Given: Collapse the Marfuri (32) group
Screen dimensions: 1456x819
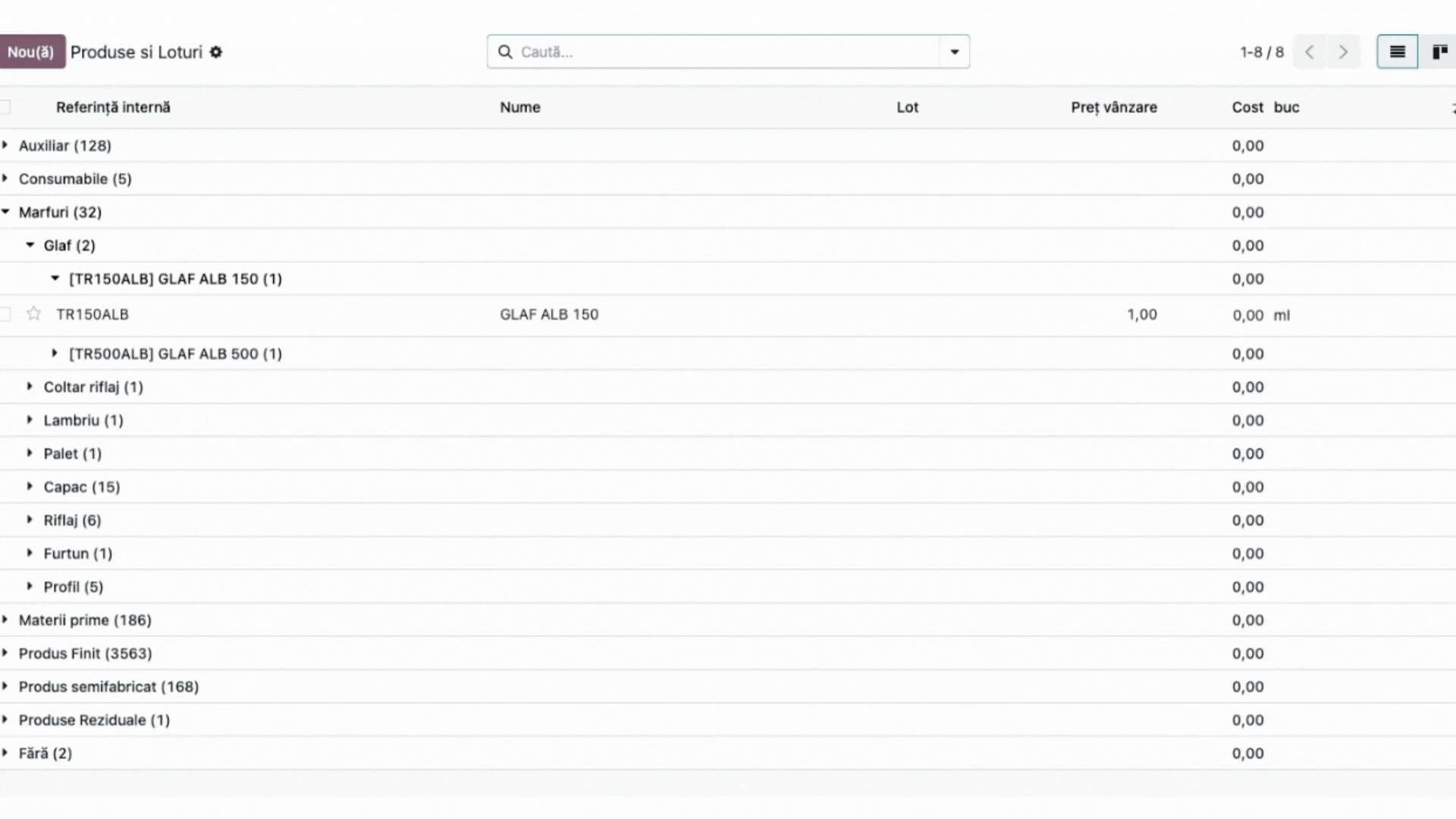Looking at the screenshot, I should tap(60, 212).
